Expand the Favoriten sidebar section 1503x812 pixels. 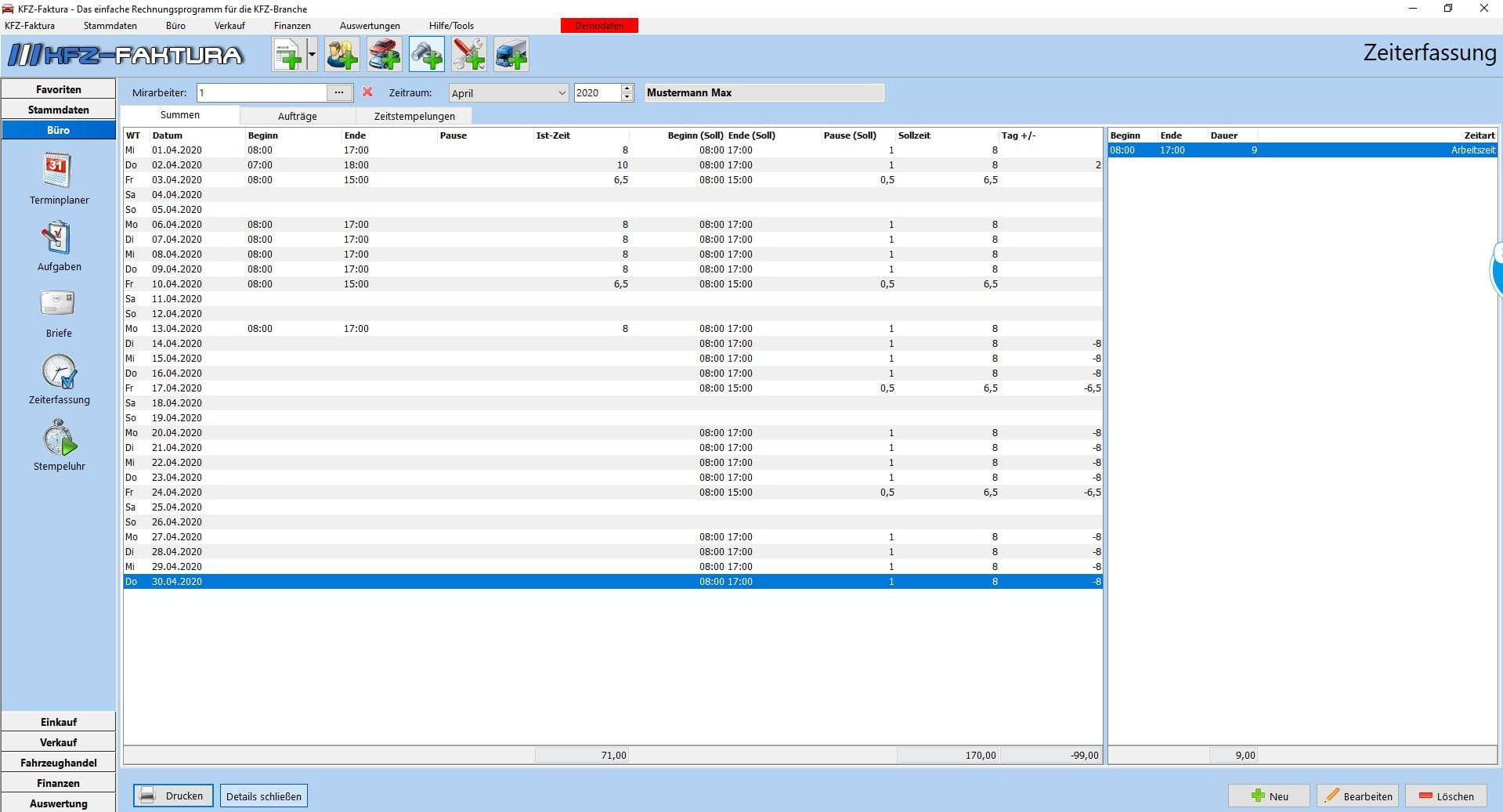(x=59, y=89)
